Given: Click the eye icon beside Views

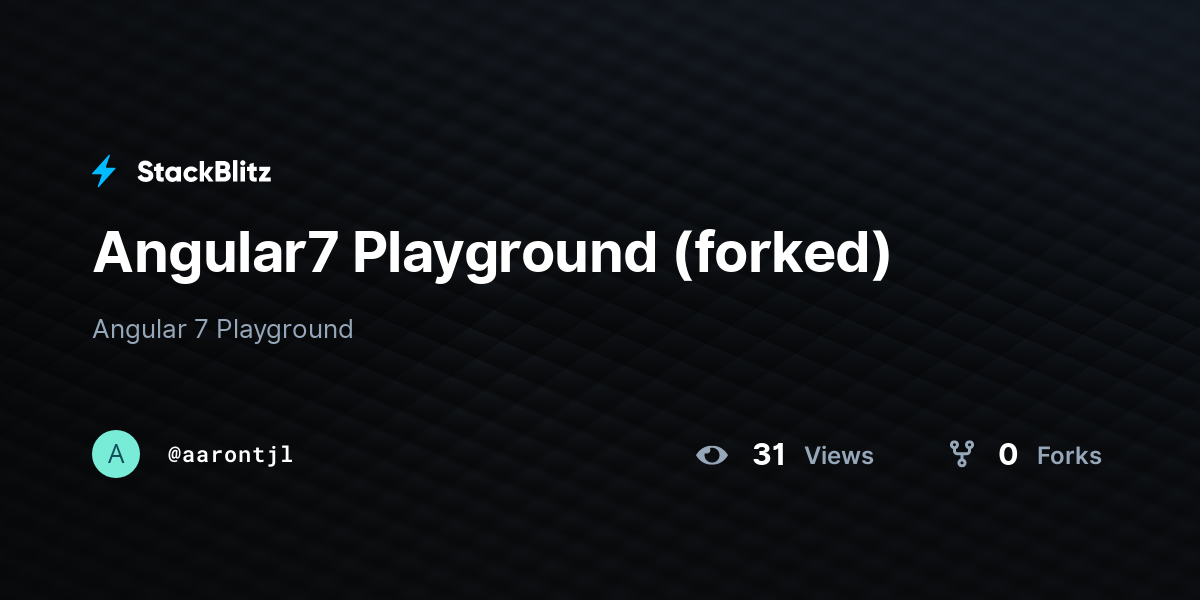Looking at the screenshot, I should (712, 455).
